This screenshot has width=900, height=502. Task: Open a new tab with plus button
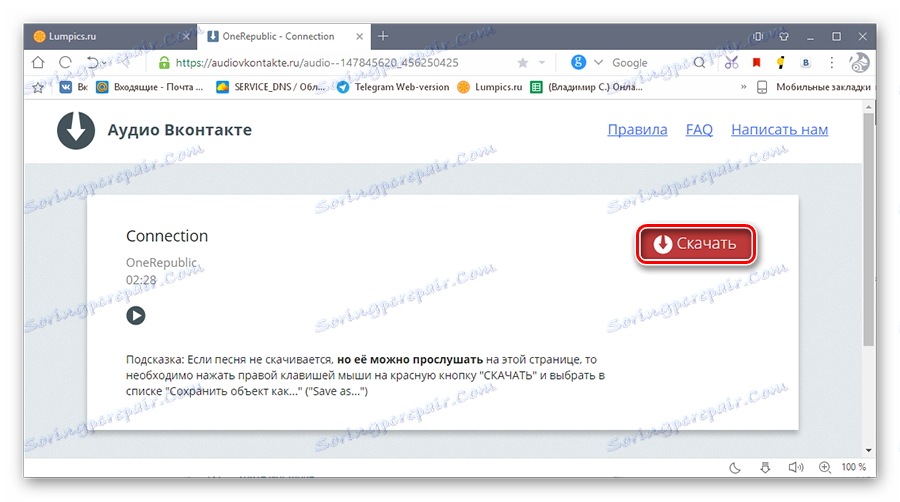click(383, 36)
